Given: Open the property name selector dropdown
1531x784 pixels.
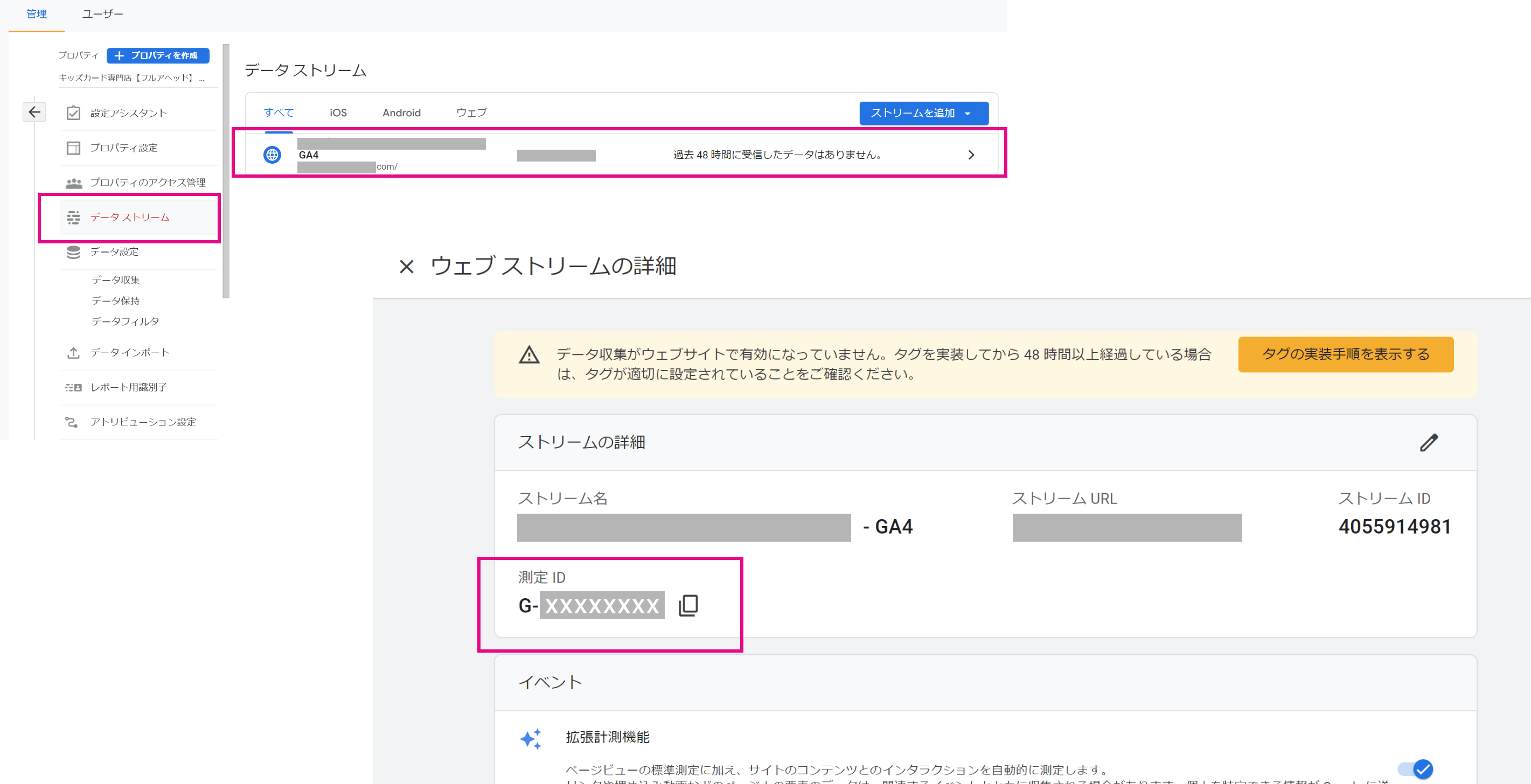Looking at the screenshot, I should pos(131,78).
